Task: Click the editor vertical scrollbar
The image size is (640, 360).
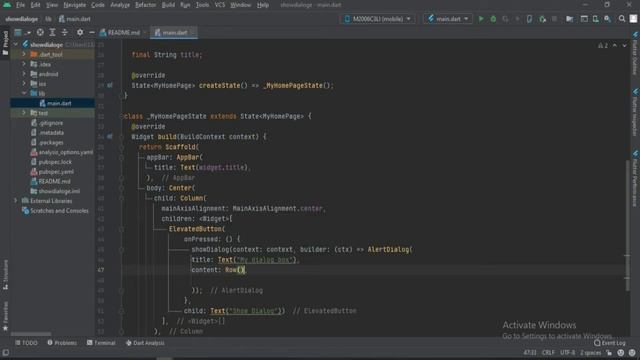Action: point(627,224)
